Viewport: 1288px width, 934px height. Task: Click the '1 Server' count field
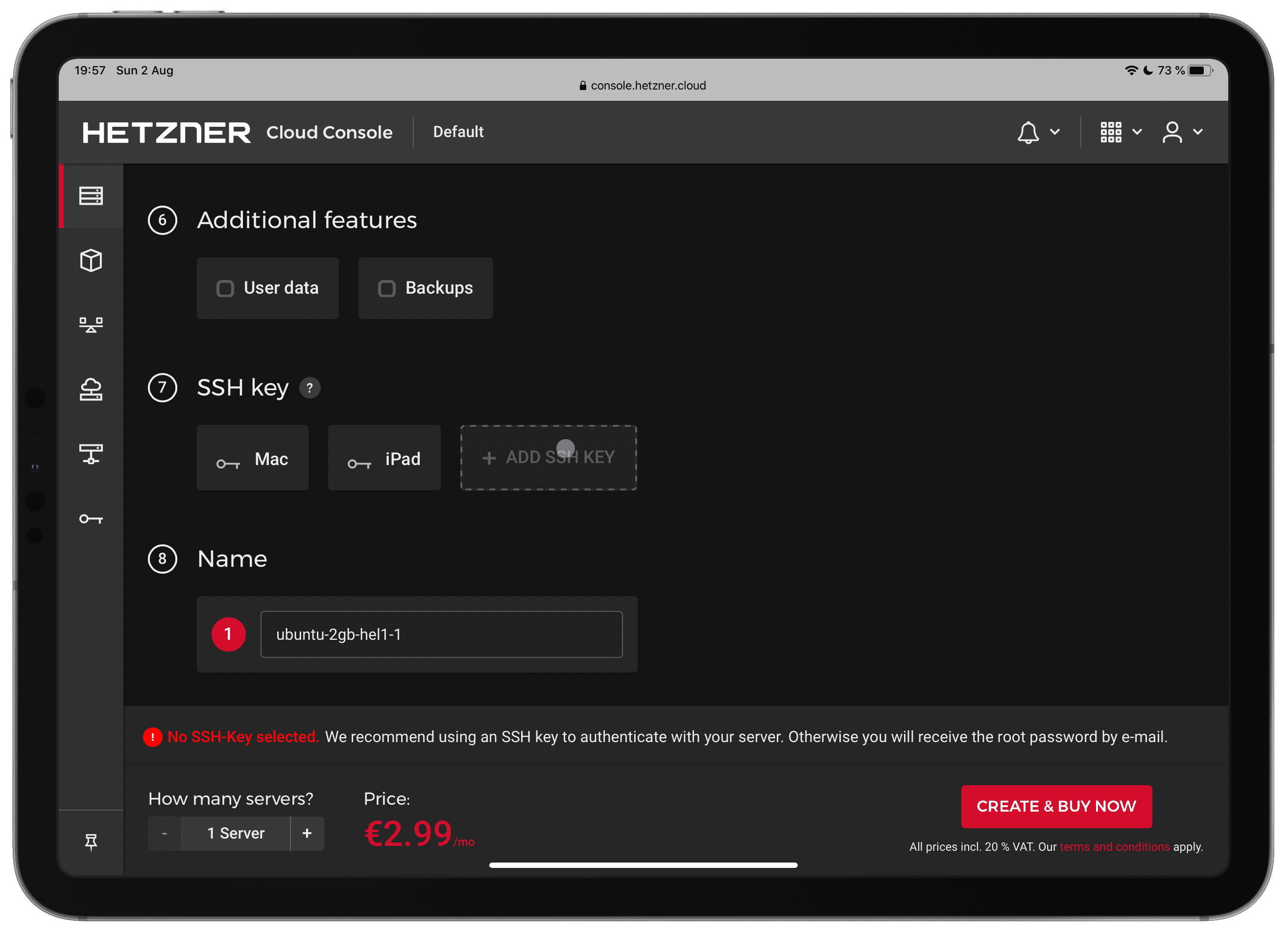click(x=236, y=834)
